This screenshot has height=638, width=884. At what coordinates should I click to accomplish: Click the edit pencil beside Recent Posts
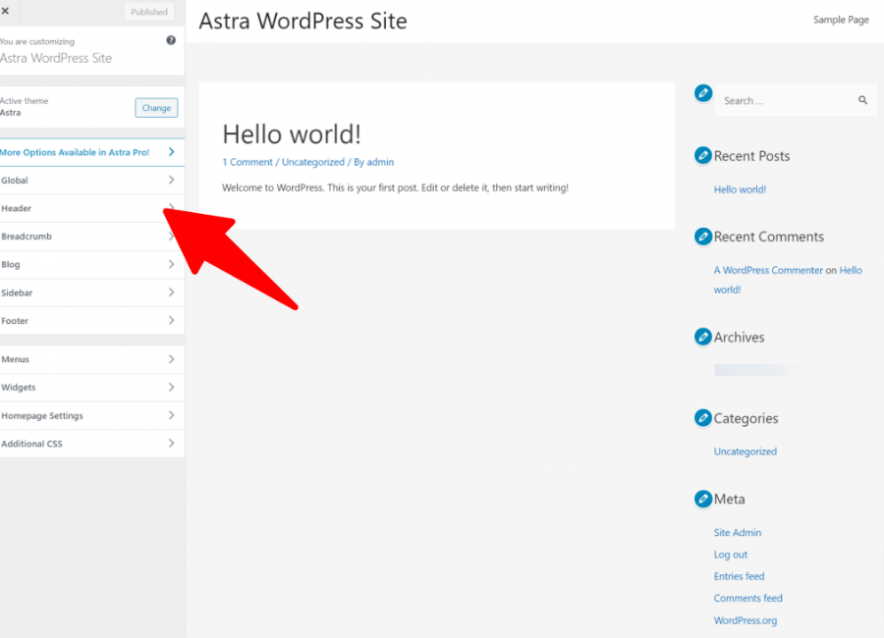pyautogui.click(x=703, y=155)
